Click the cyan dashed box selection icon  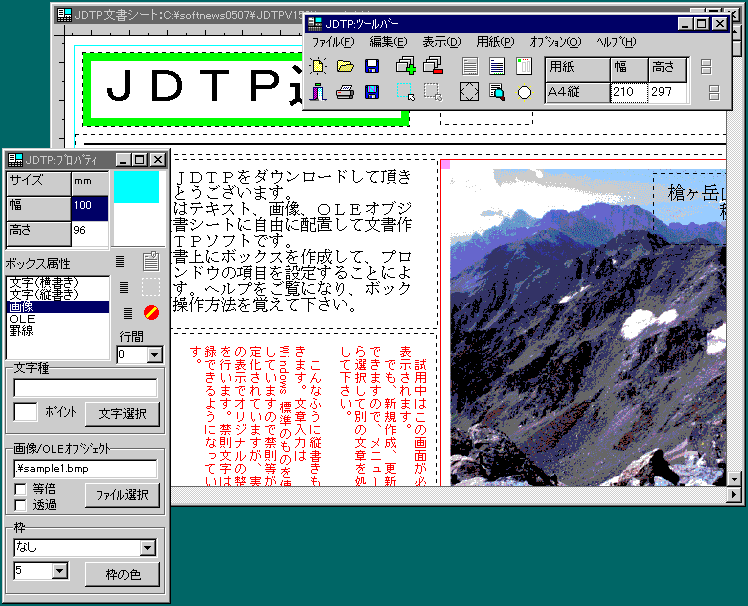click(x=405, y=92)
